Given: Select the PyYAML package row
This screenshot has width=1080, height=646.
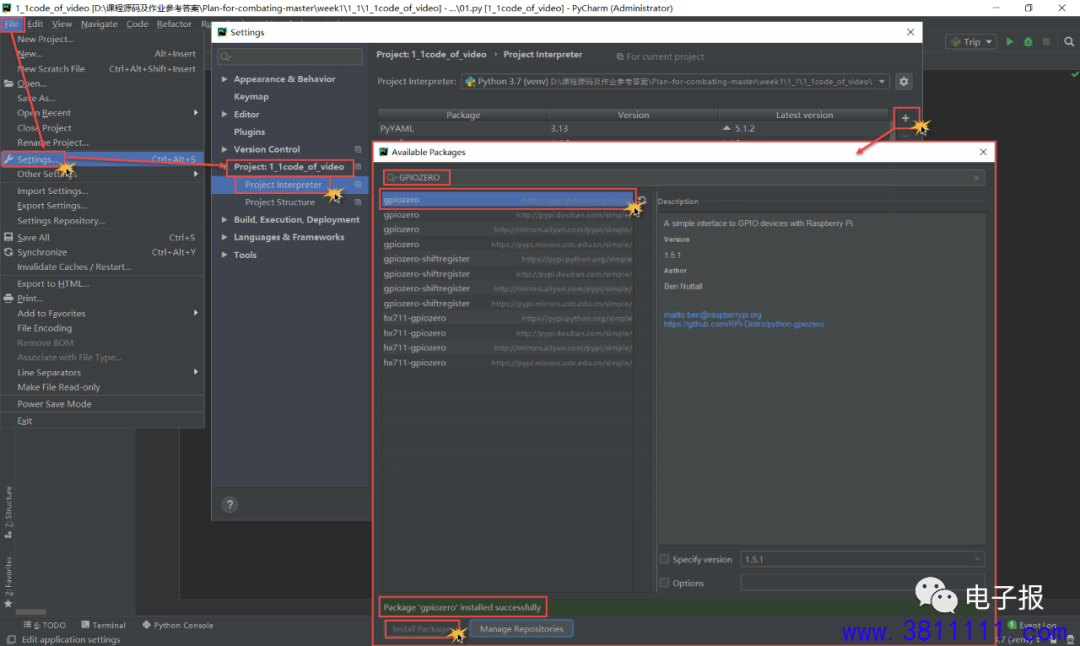Looking at the screenshot, I should [x=634, y=129].
